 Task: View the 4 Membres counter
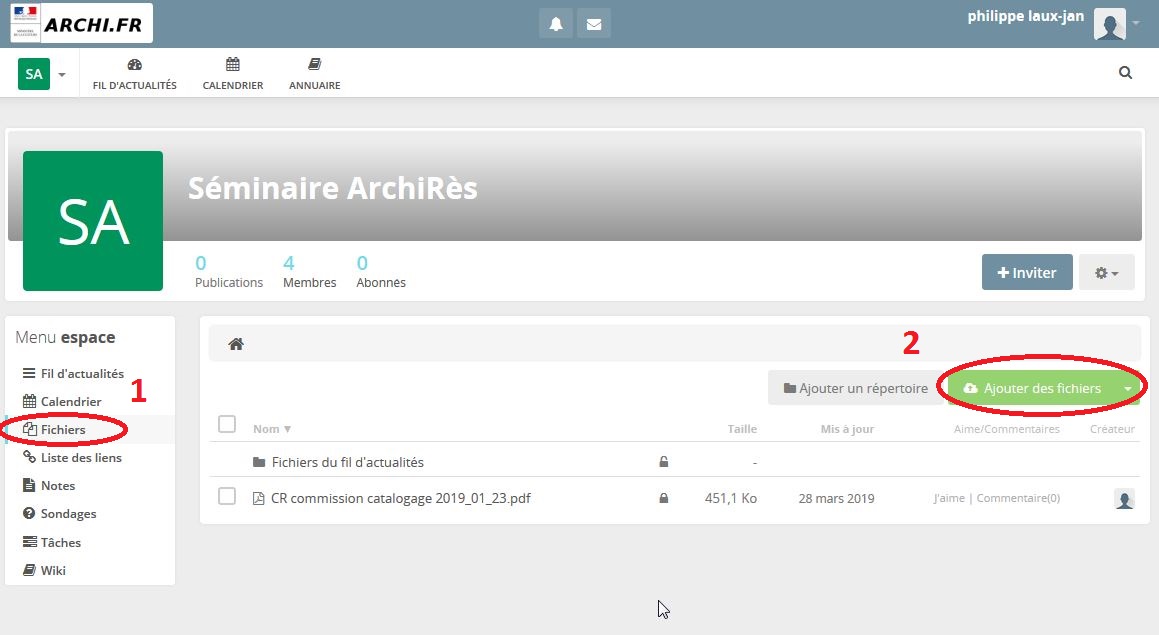[309, 272]
